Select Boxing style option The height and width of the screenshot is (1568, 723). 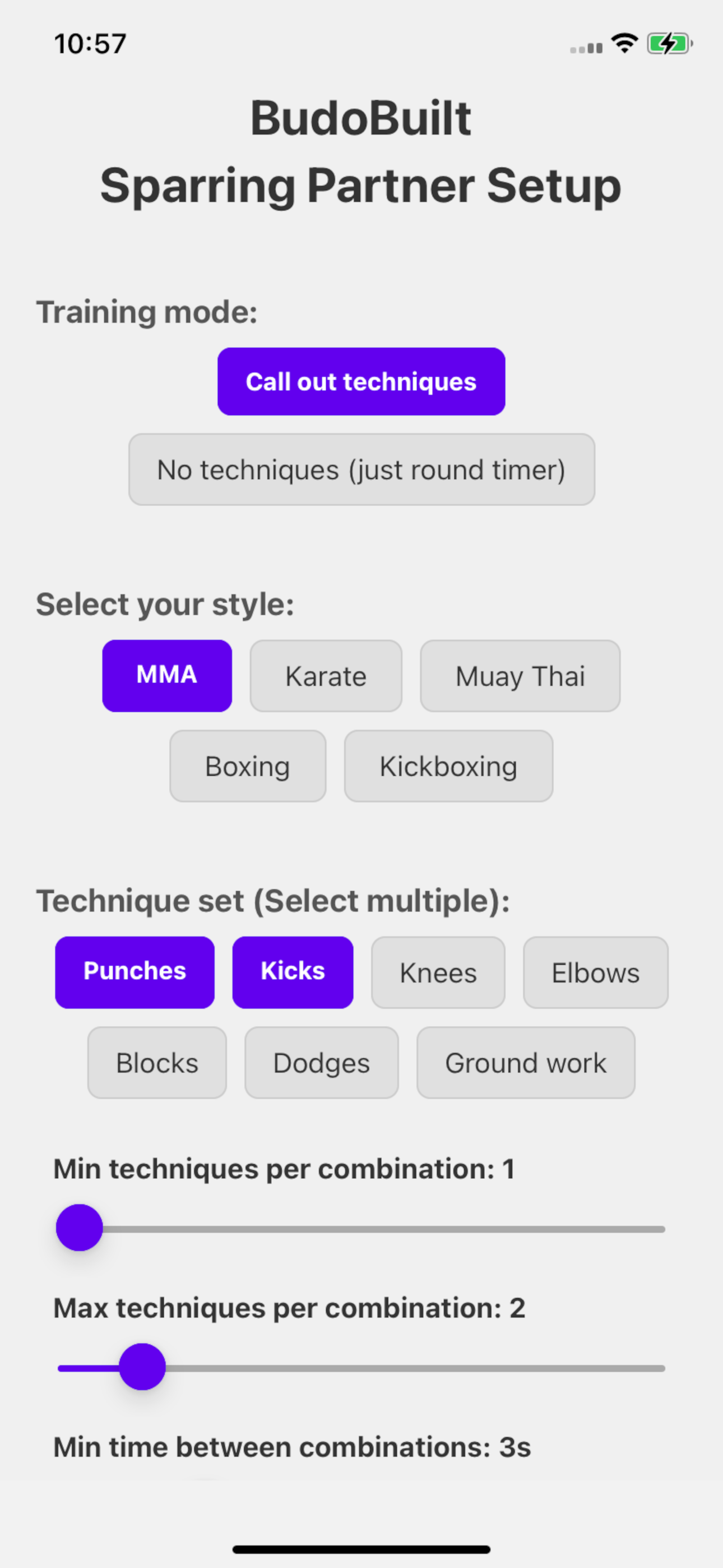coord(248,765)
